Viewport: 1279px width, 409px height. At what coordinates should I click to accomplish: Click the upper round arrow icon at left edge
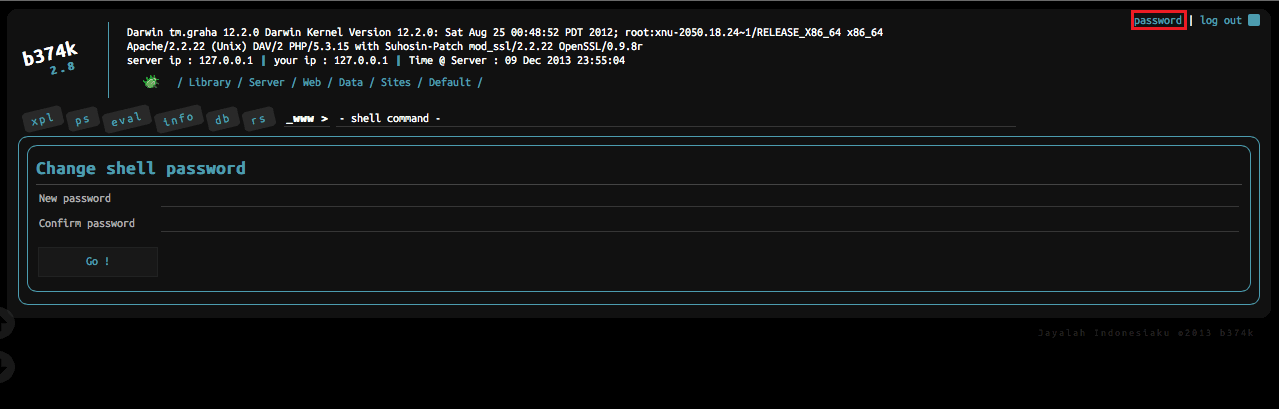tap(5, 323)
